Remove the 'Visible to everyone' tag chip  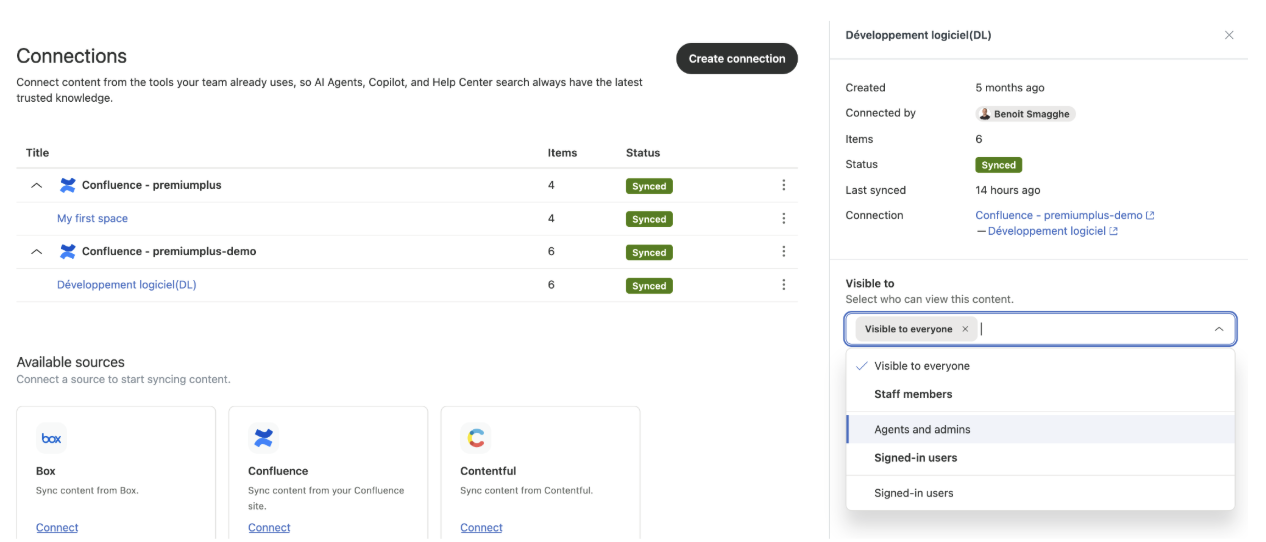click(965, 329)
